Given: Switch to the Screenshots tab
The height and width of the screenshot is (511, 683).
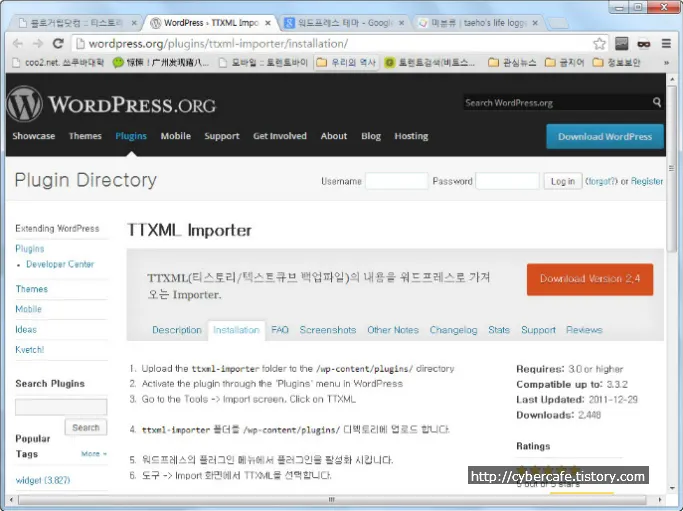Looking at the screenshot, I should click(x=328, y=330).
